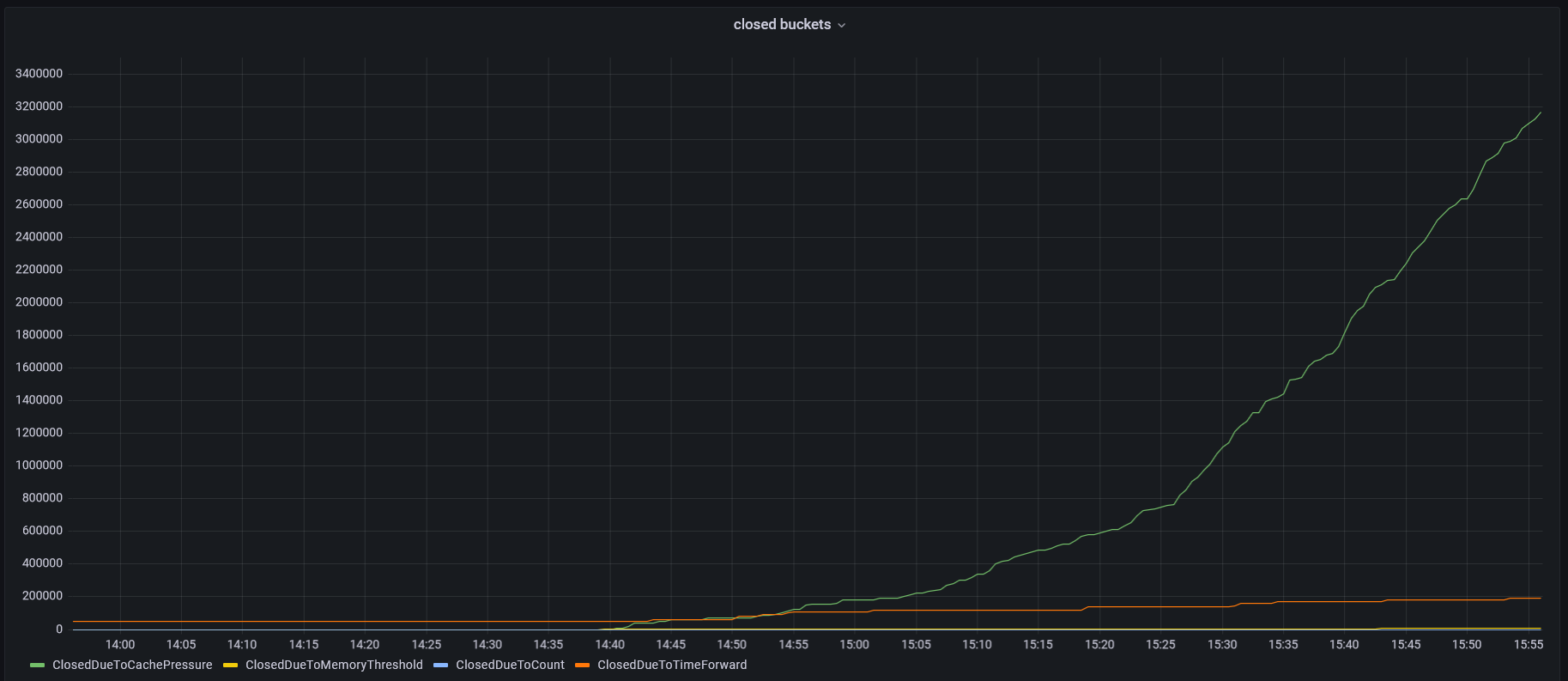Click the 1000000 y-axis label
This screenshot has width=1568, height=681.
pyautogui.click(x=39, y=465)
